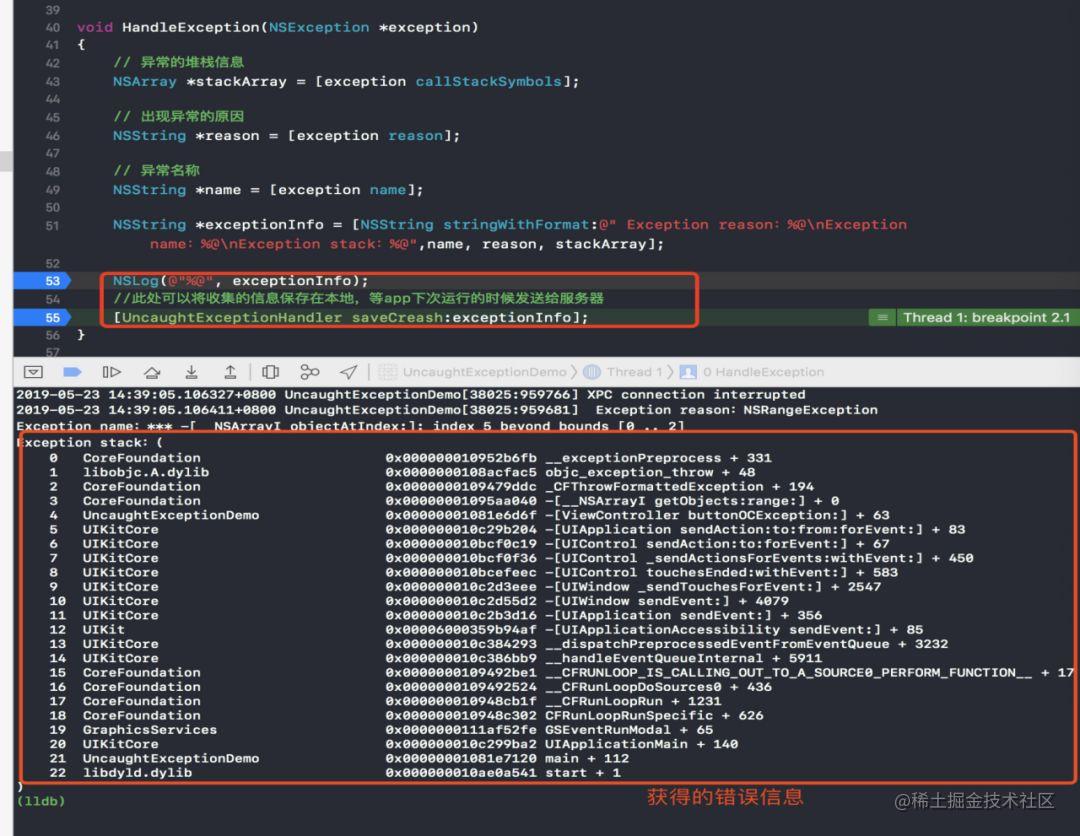Click the HandleException function name

click(191, 27)
